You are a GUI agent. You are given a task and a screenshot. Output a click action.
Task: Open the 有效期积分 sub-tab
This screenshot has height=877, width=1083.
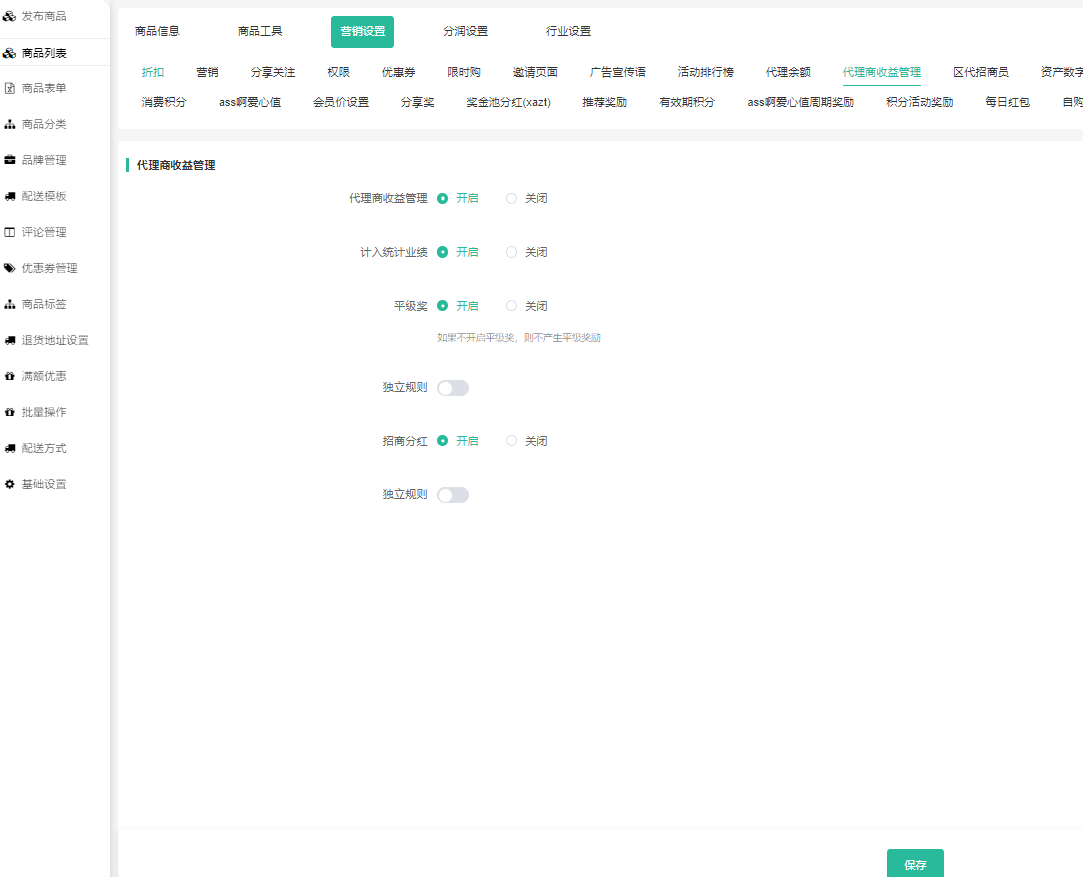pyautogui.click(x=687, y=102)
